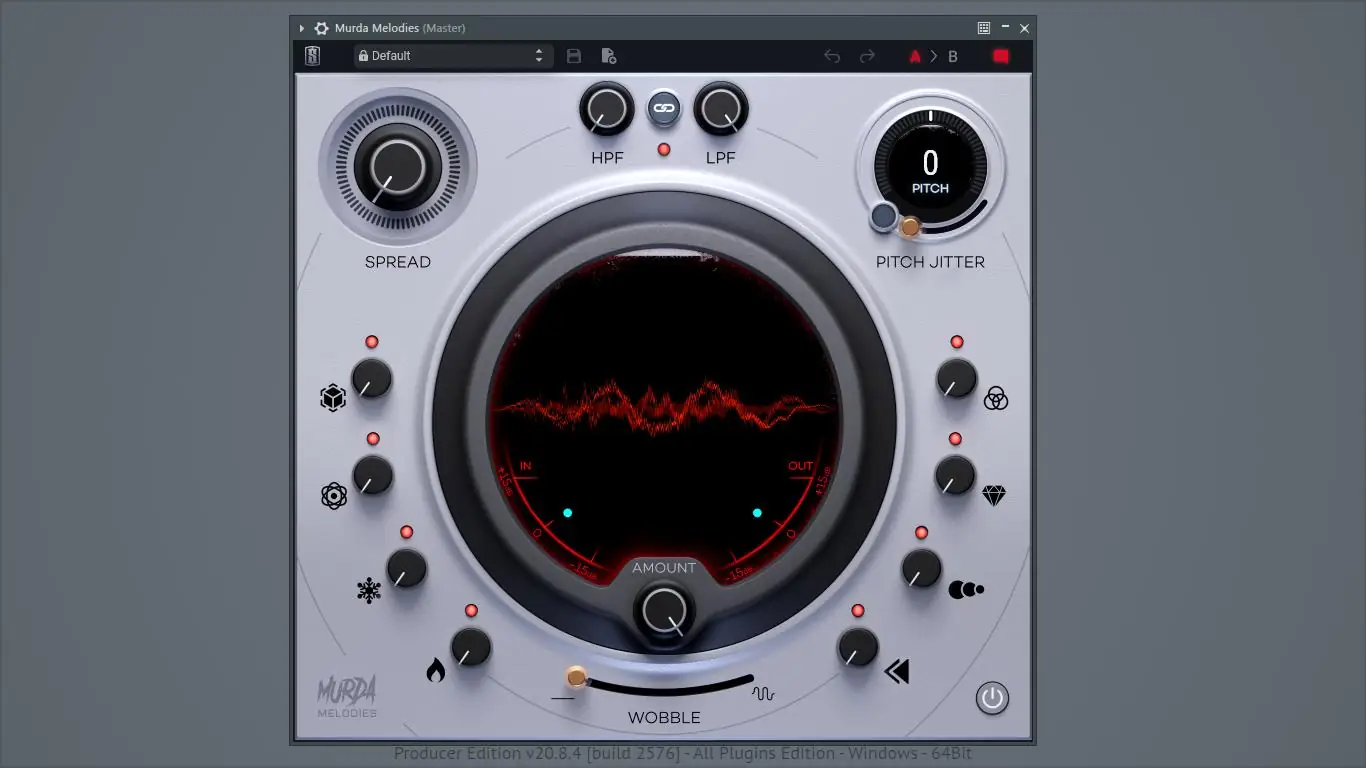
Task: Select preset slot A
Action: [x=915, y=56]
